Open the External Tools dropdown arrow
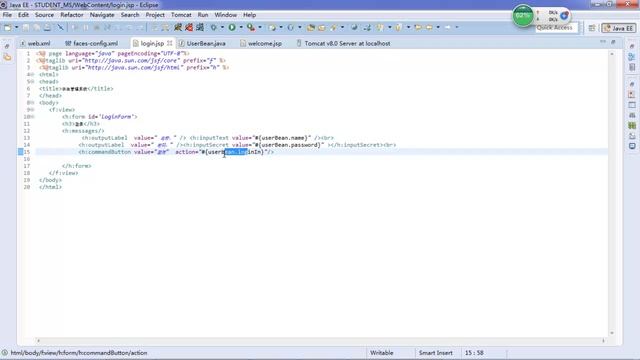The width and height of the screenshot is (640, 360). pyautogui.click(x=260, y=27)
